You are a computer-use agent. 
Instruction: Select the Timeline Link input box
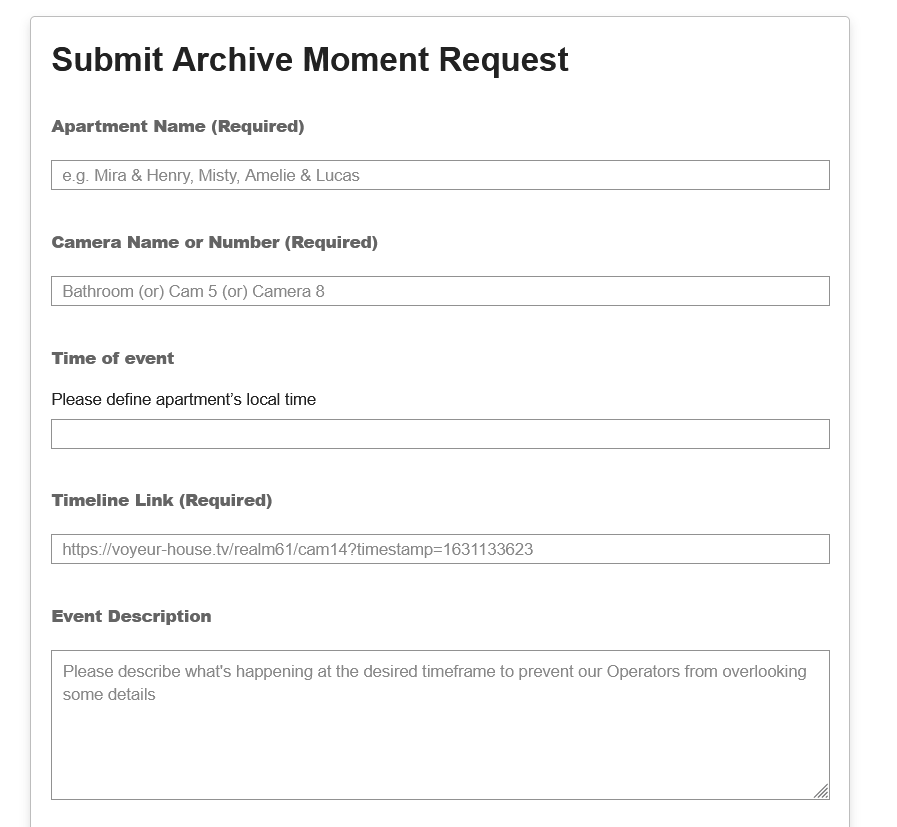680,549
